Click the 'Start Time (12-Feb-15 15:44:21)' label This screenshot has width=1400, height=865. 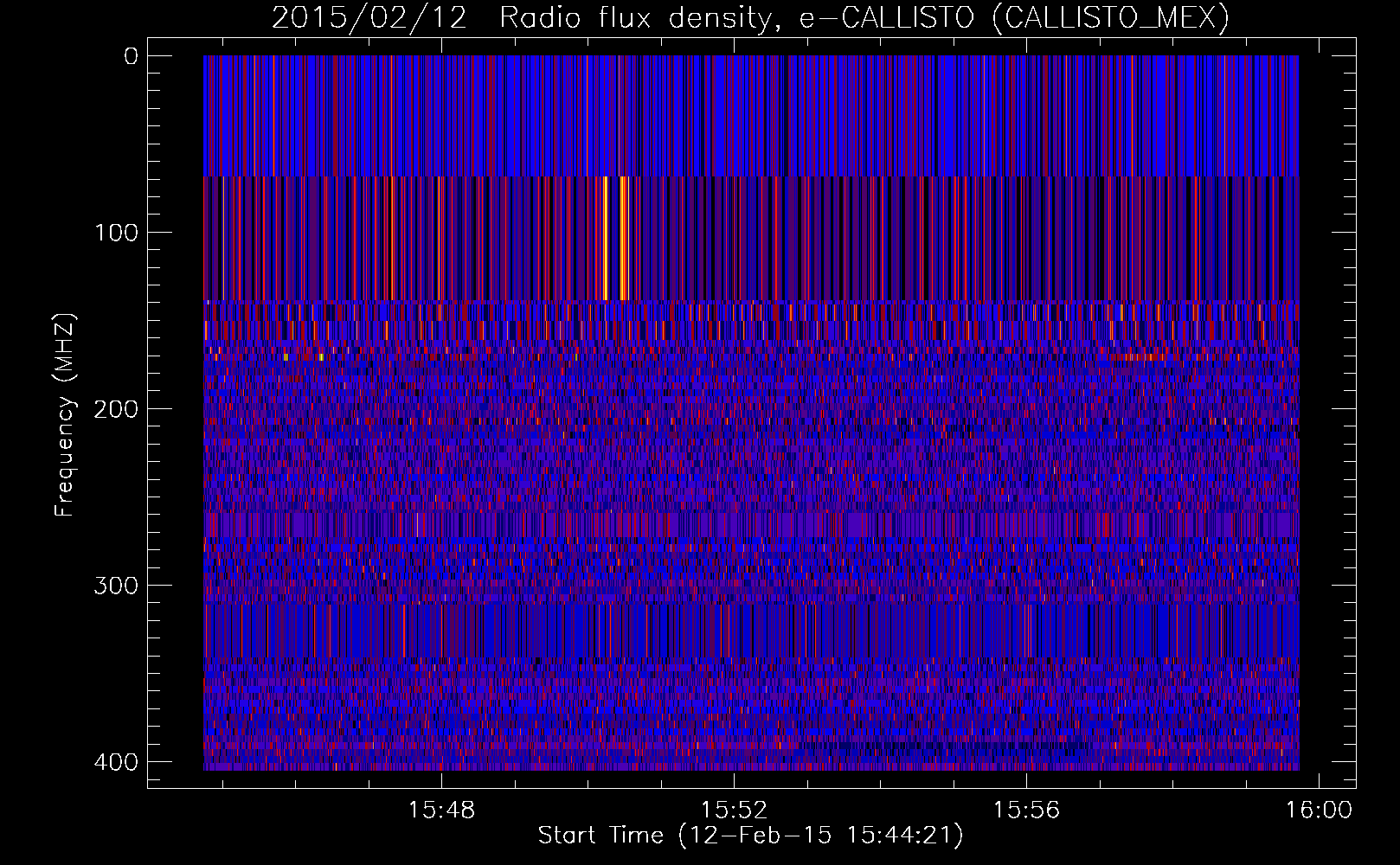tap(750, 836)
